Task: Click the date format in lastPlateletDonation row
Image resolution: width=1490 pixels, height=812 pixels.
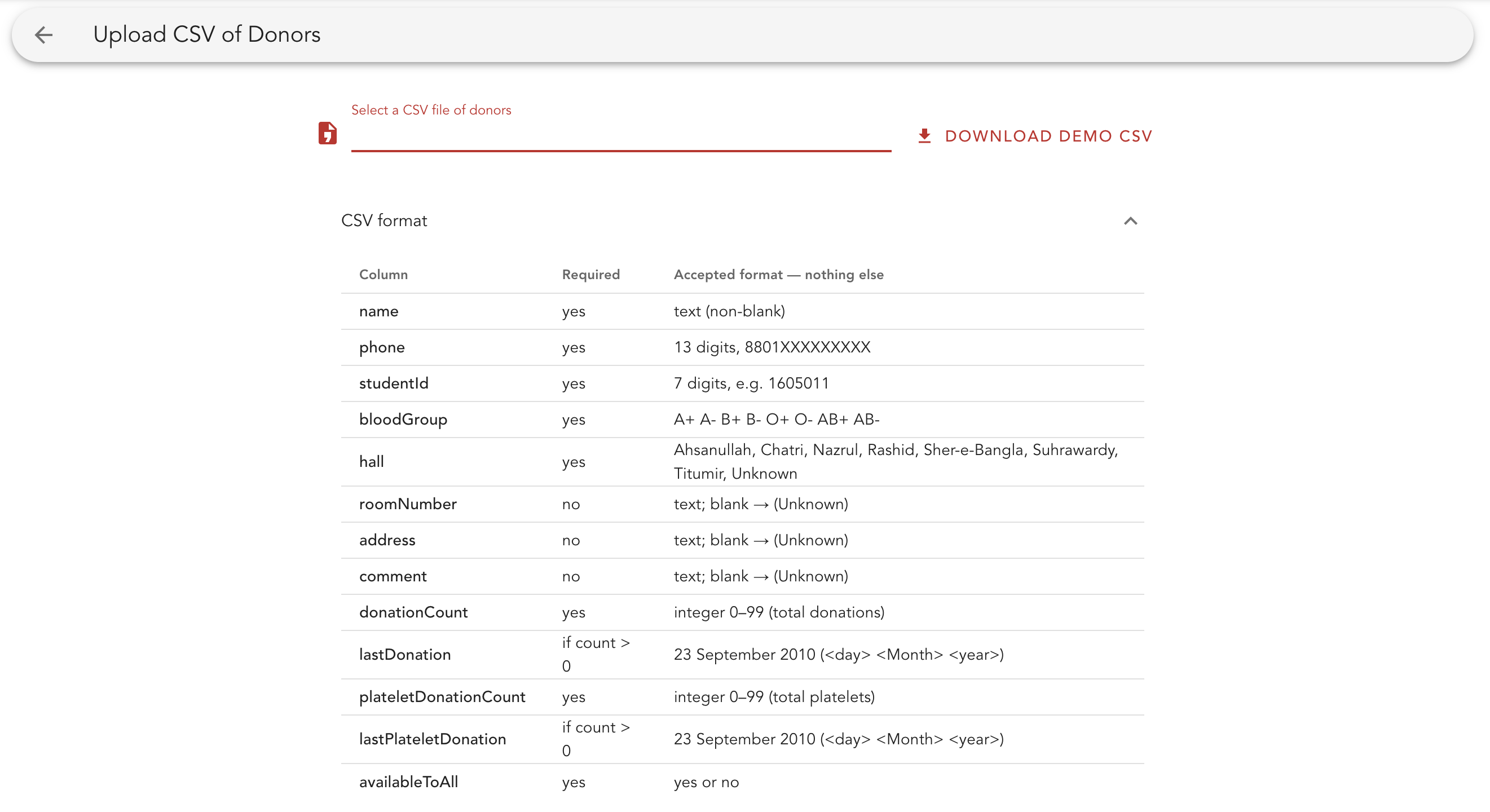Action: click(x=838, y=739)
